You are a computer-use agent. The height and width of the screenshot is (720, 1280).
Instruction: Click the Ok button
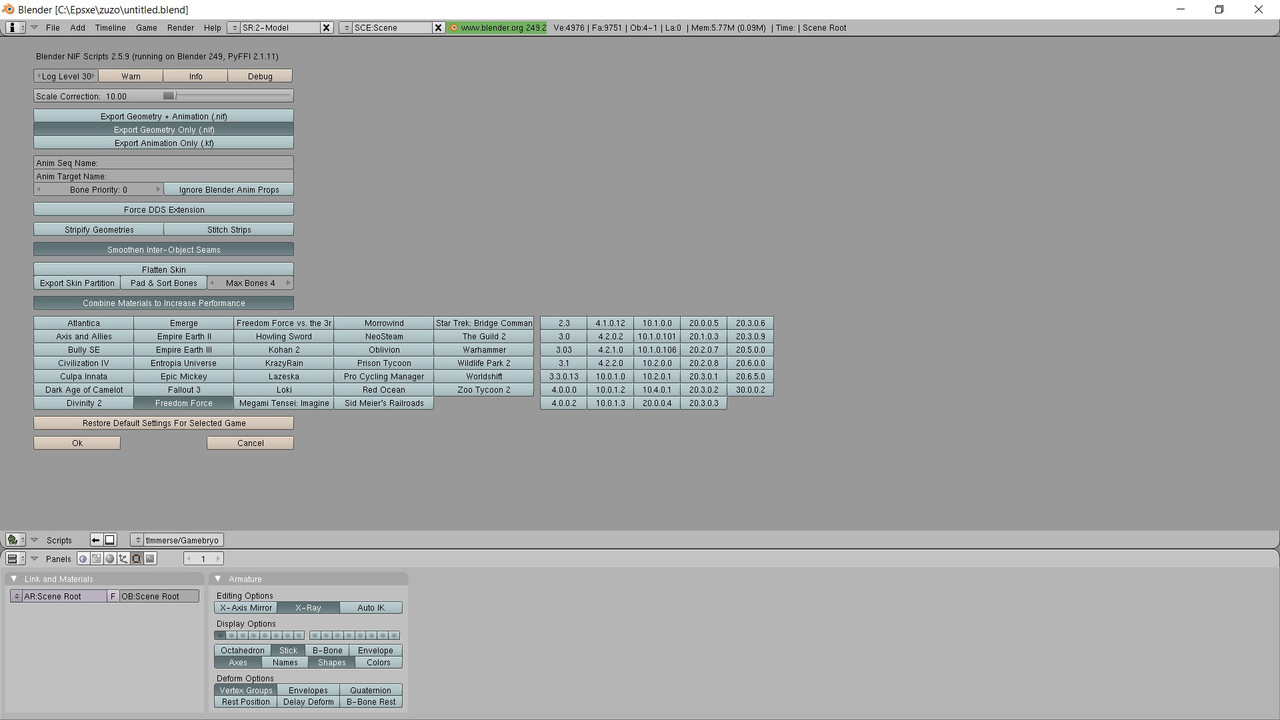coord(77,443)
